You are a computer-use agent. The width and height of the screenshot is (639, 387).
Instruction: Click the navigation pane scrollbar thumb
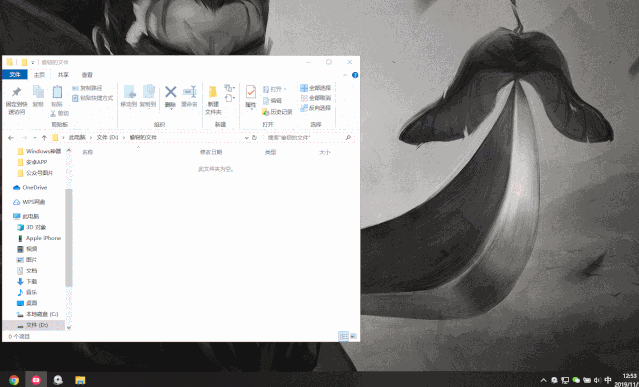(x=68, y=237)
